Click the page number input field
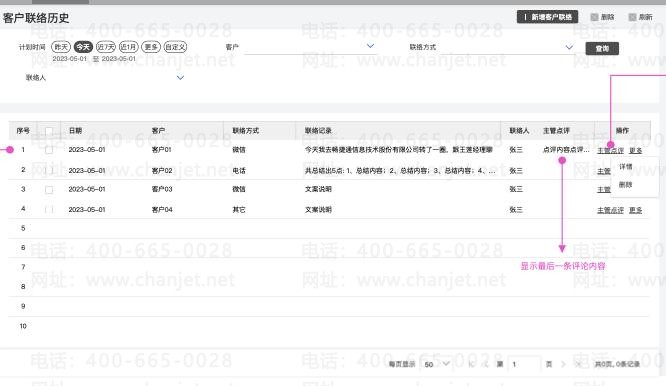 tap(525, 364)
